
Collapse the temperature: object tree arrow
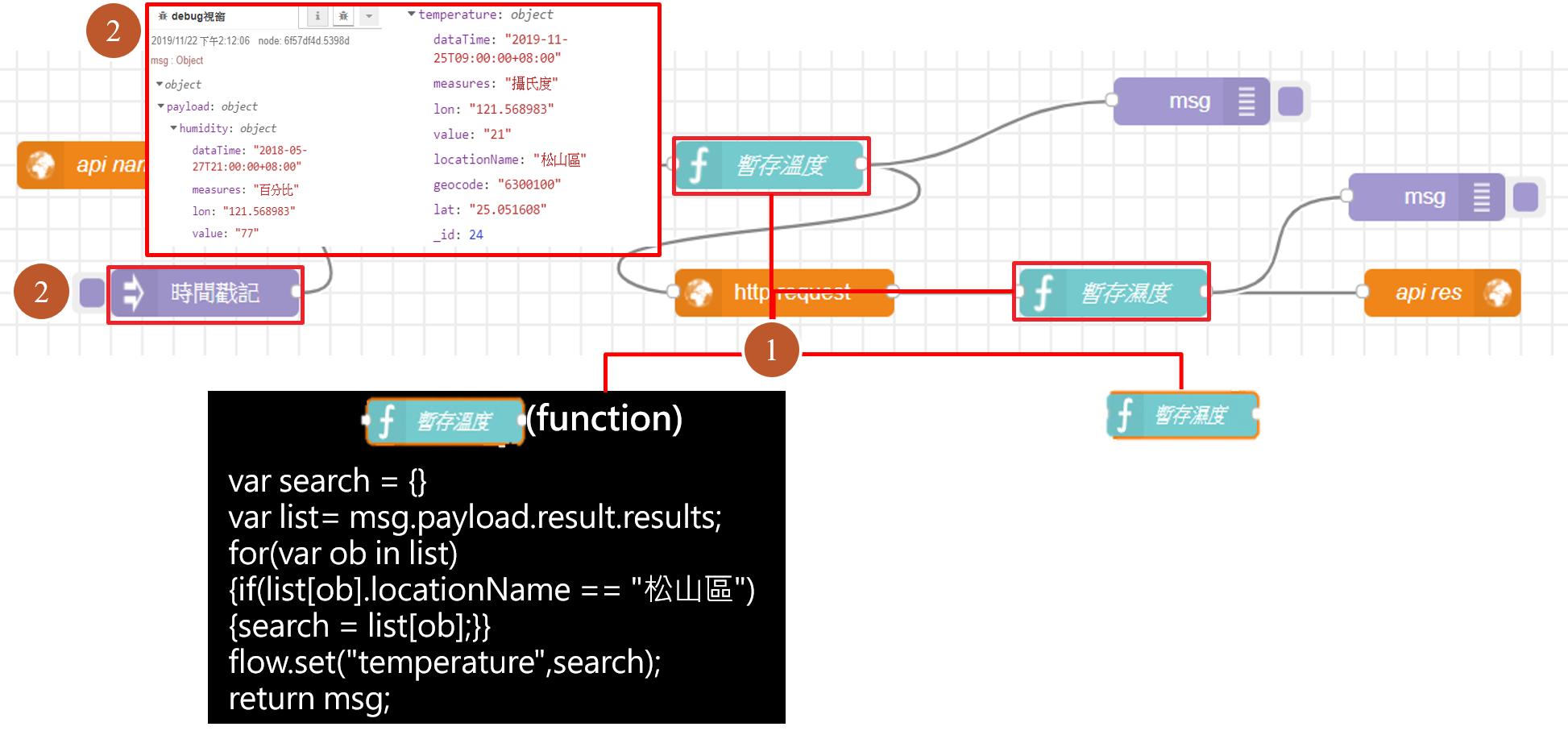tap(412, 14)
